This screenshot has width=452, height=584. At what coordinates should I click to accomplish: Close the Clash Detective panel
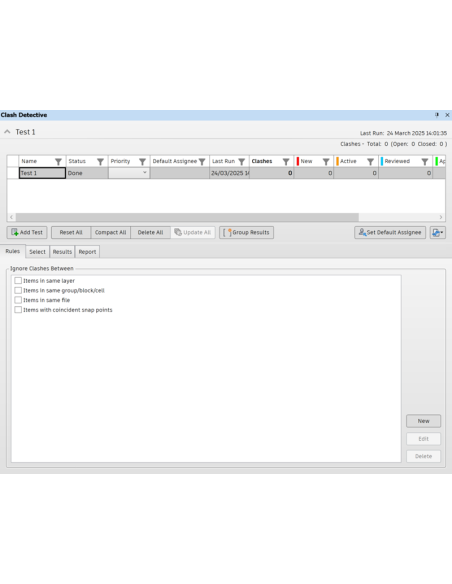point(447,115)
